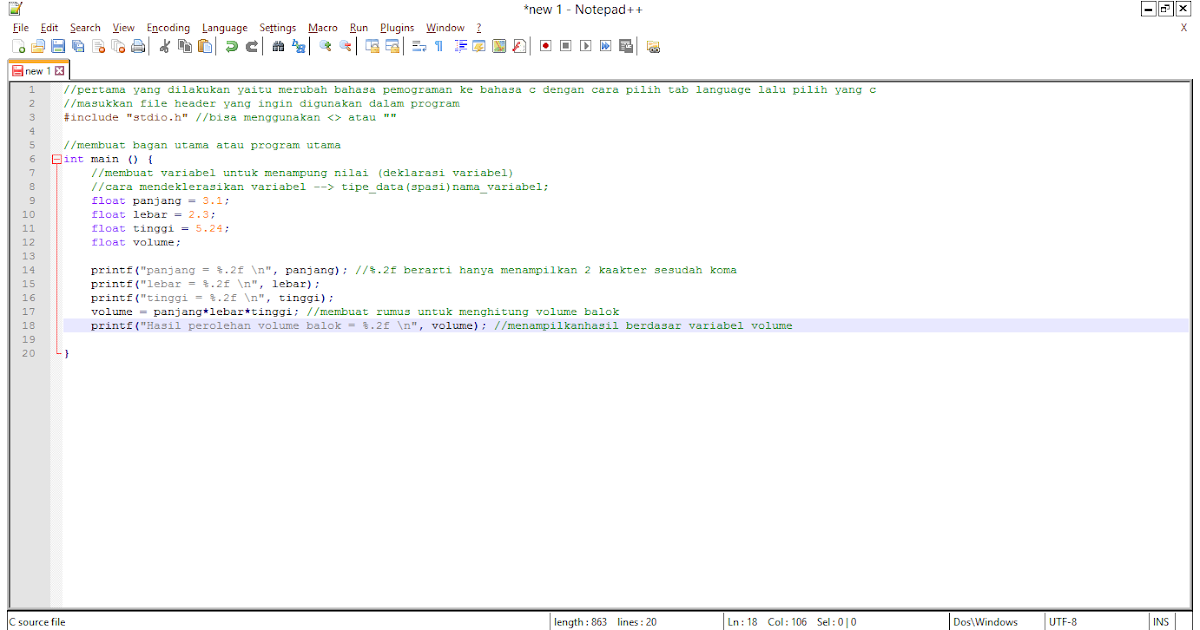Toggle Show All Characters
1200x630 pixels.
coord(439,45)
